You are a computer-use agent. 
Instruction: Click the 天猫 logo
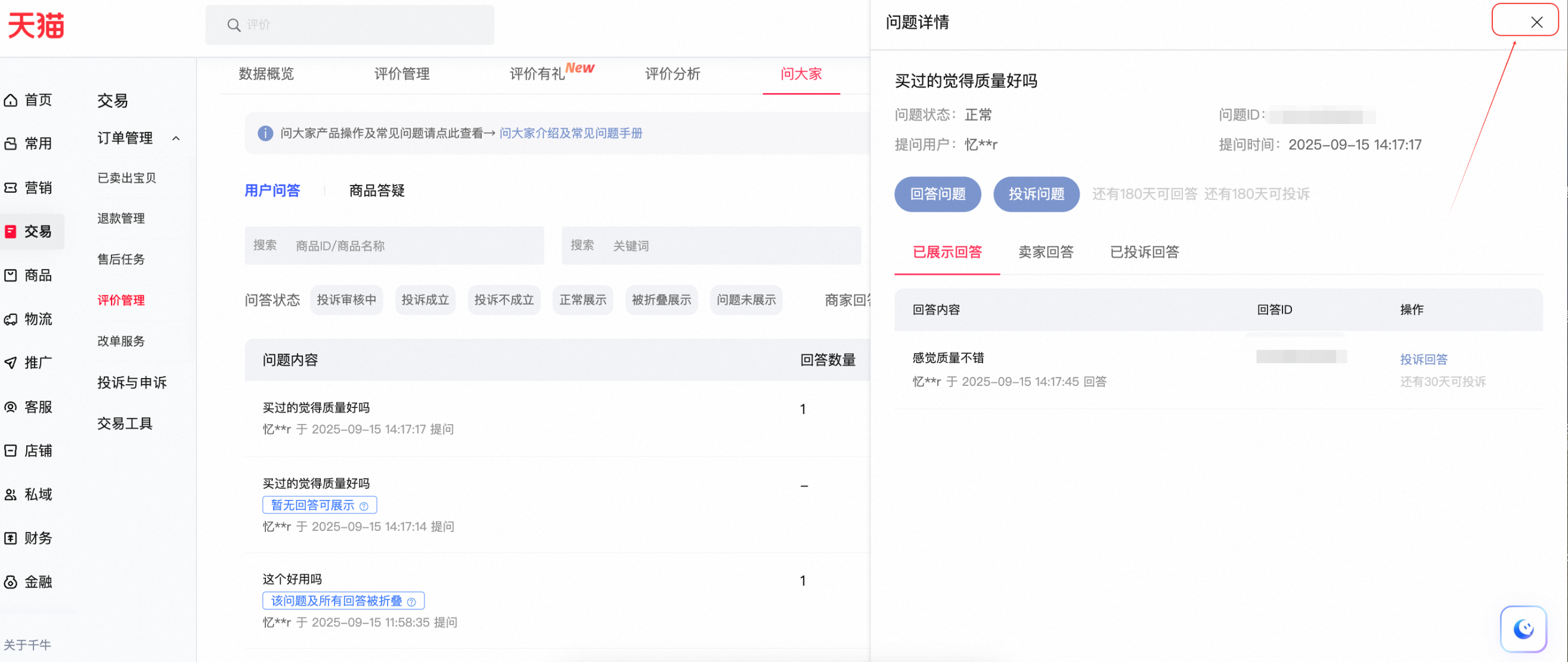(36, 26)
